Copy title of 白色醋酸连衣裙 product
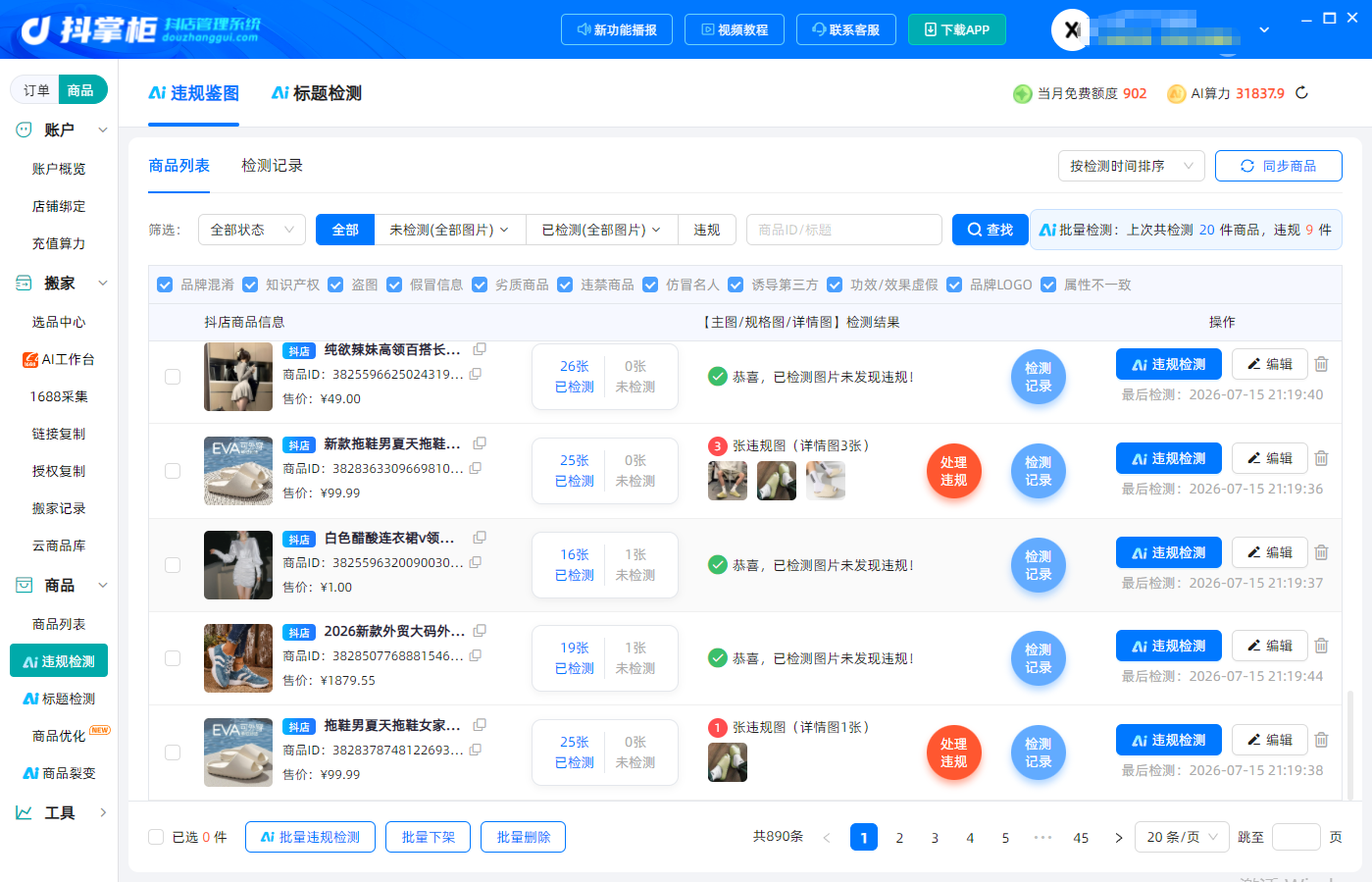The image size is (1372, 882). (480, 538)
